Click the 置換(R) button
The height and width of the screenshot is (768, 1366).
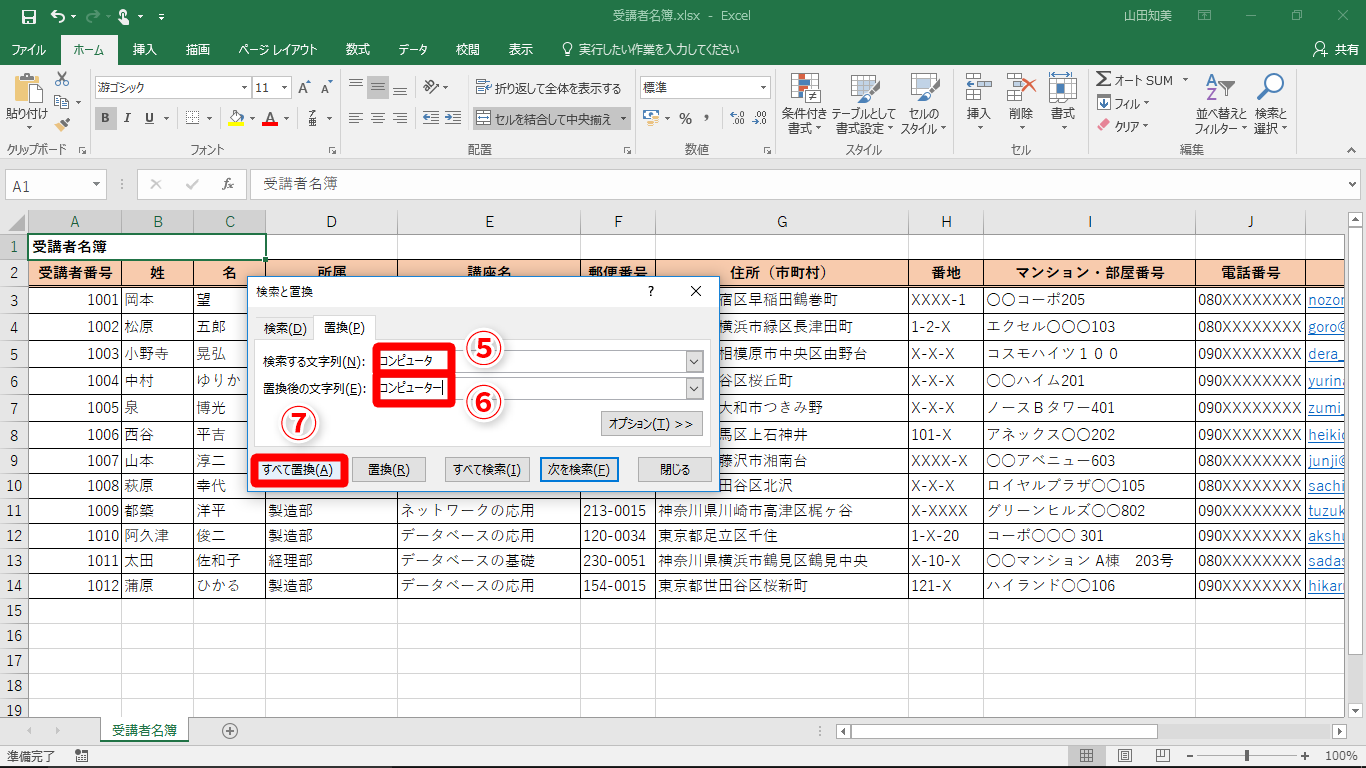point(388,470)
